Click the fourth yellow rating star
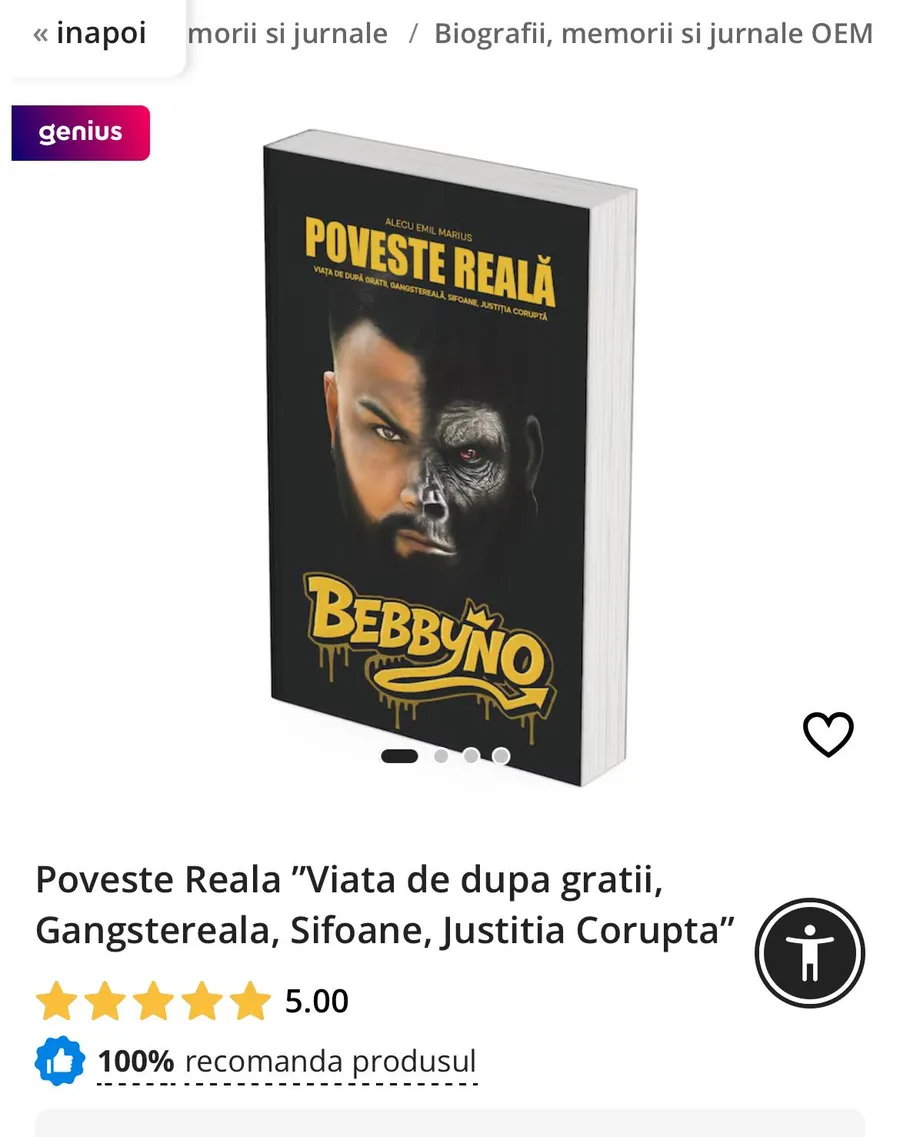 [202, 1001]
